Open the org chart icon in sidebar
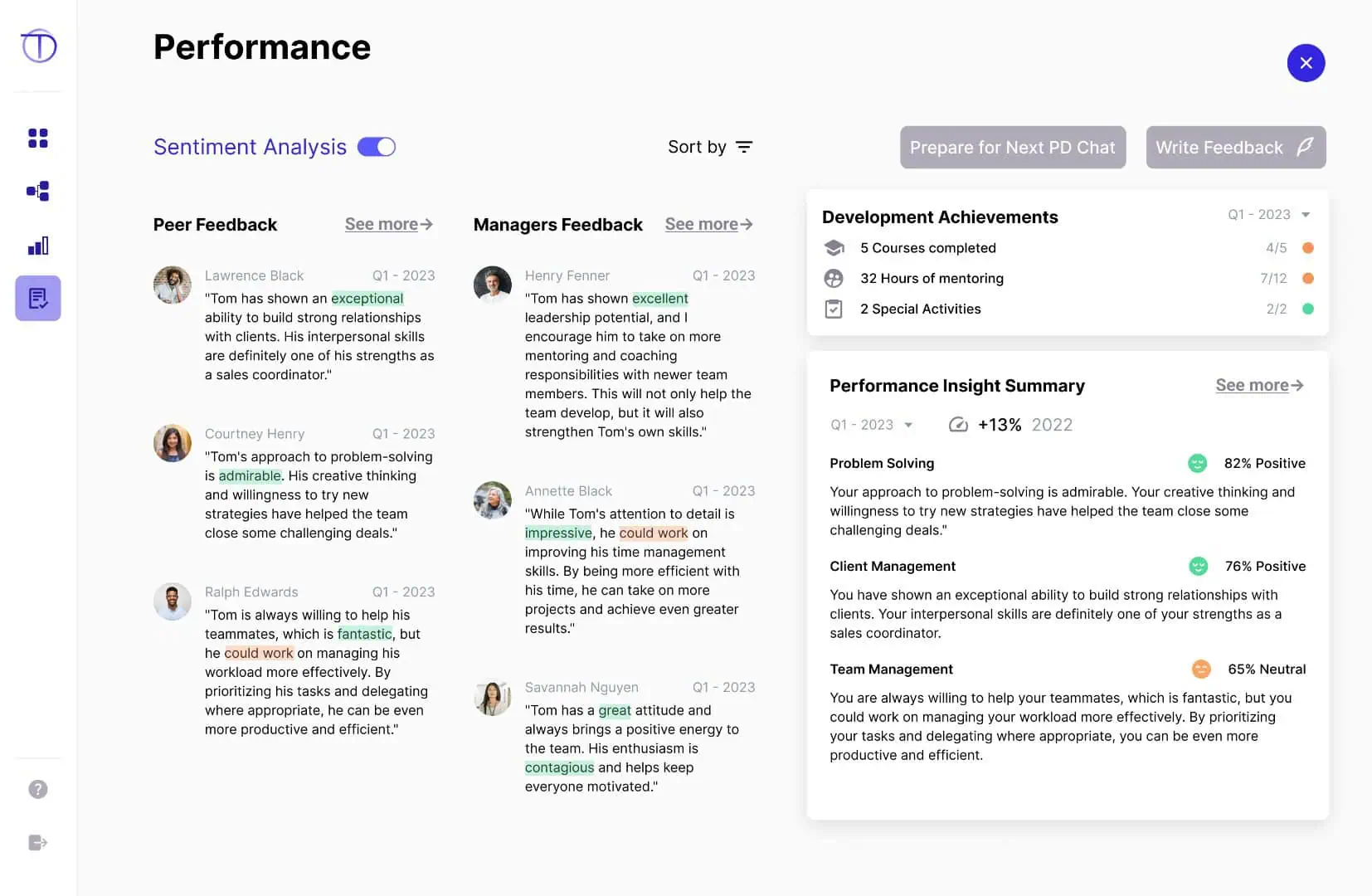 click(38, 192)
